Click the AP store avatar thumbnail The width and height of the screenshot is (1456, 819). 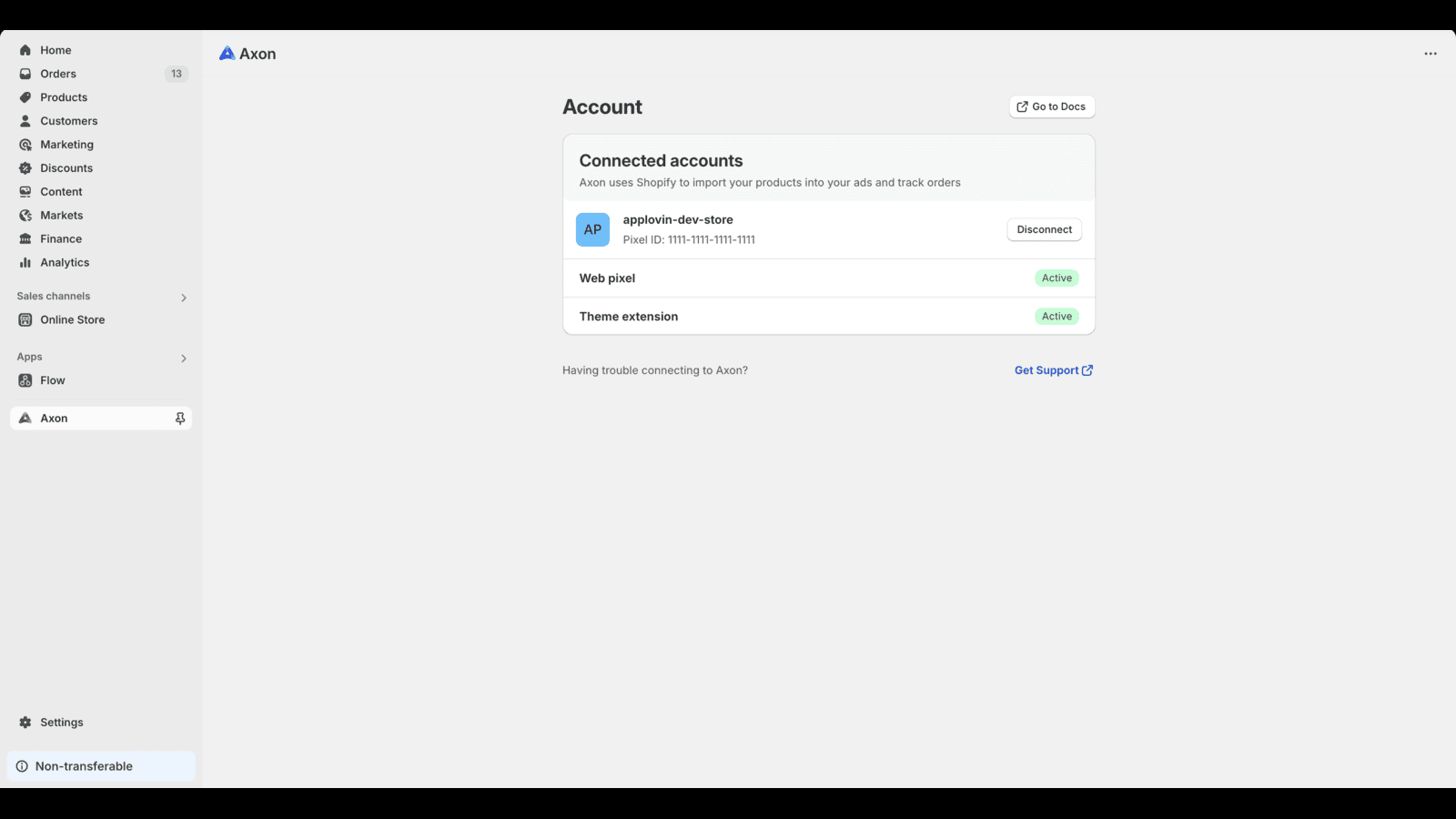pyautogui.click(x=592, y=230)
